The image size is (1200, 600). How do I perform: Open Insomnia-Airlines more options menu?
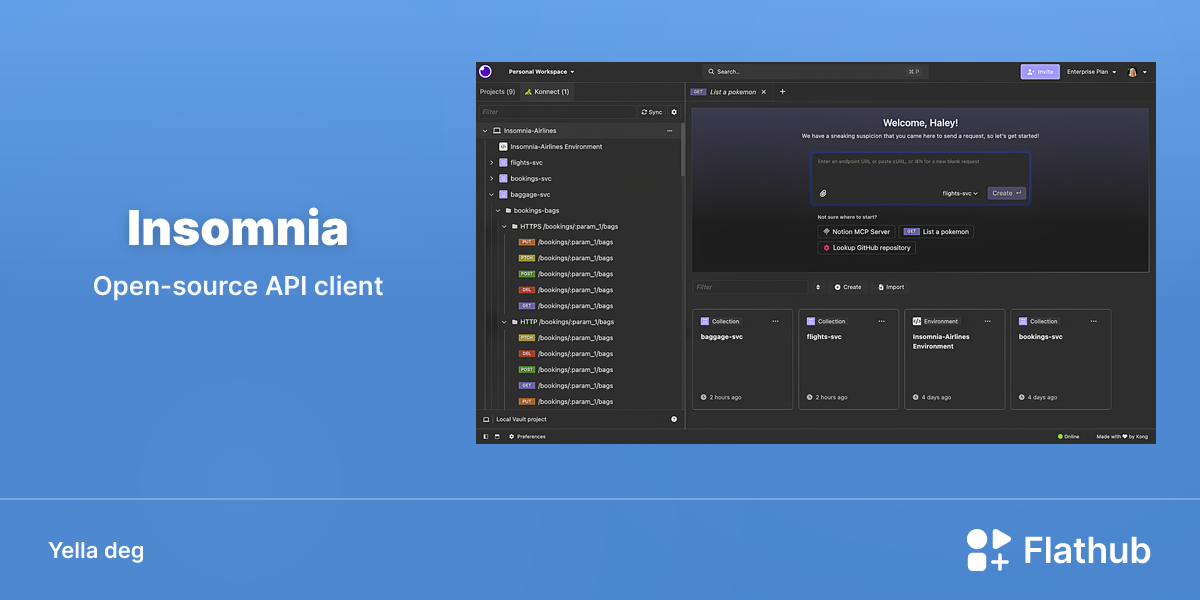670,131
